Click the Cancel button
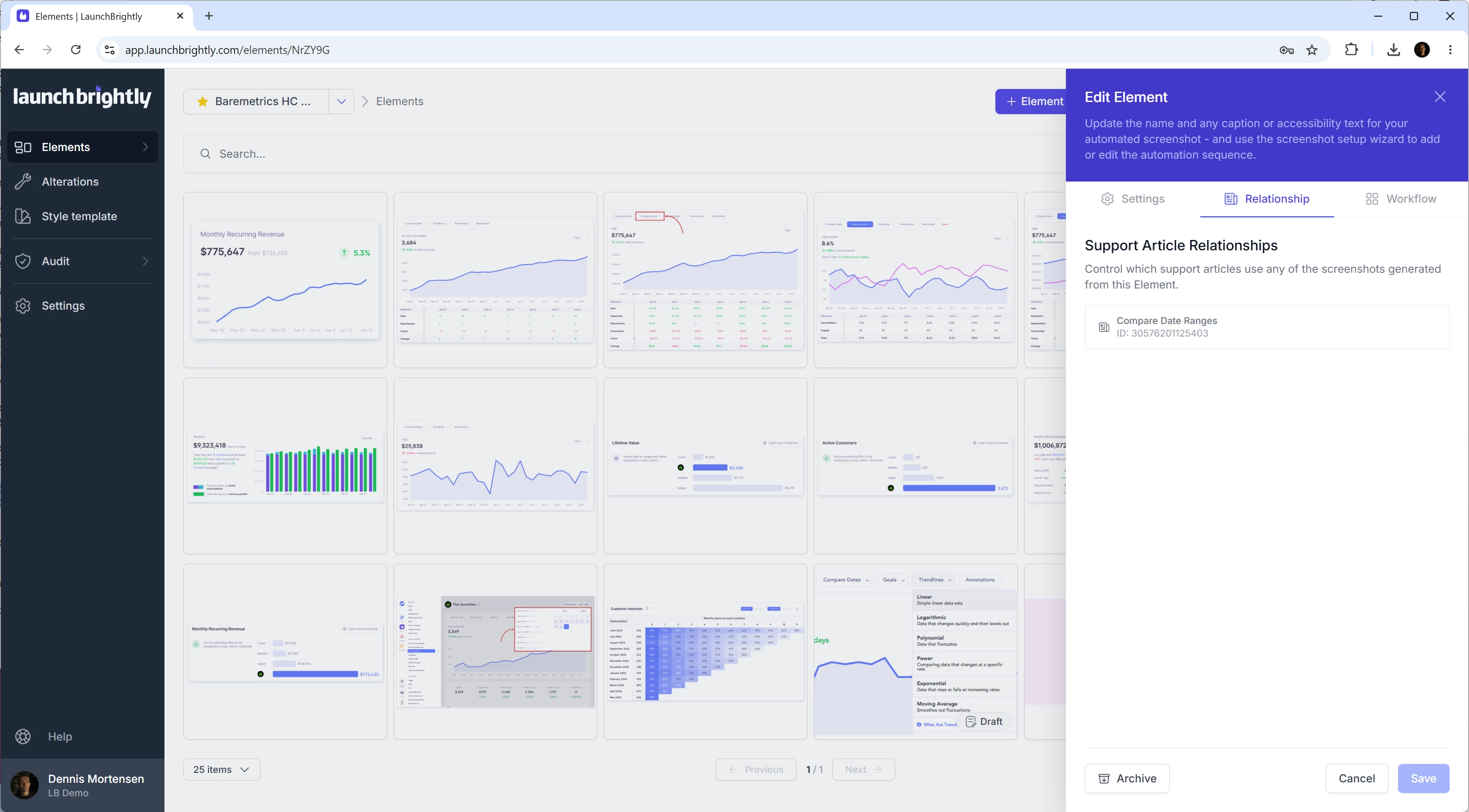1469x812 pixels. [1357, 778]
